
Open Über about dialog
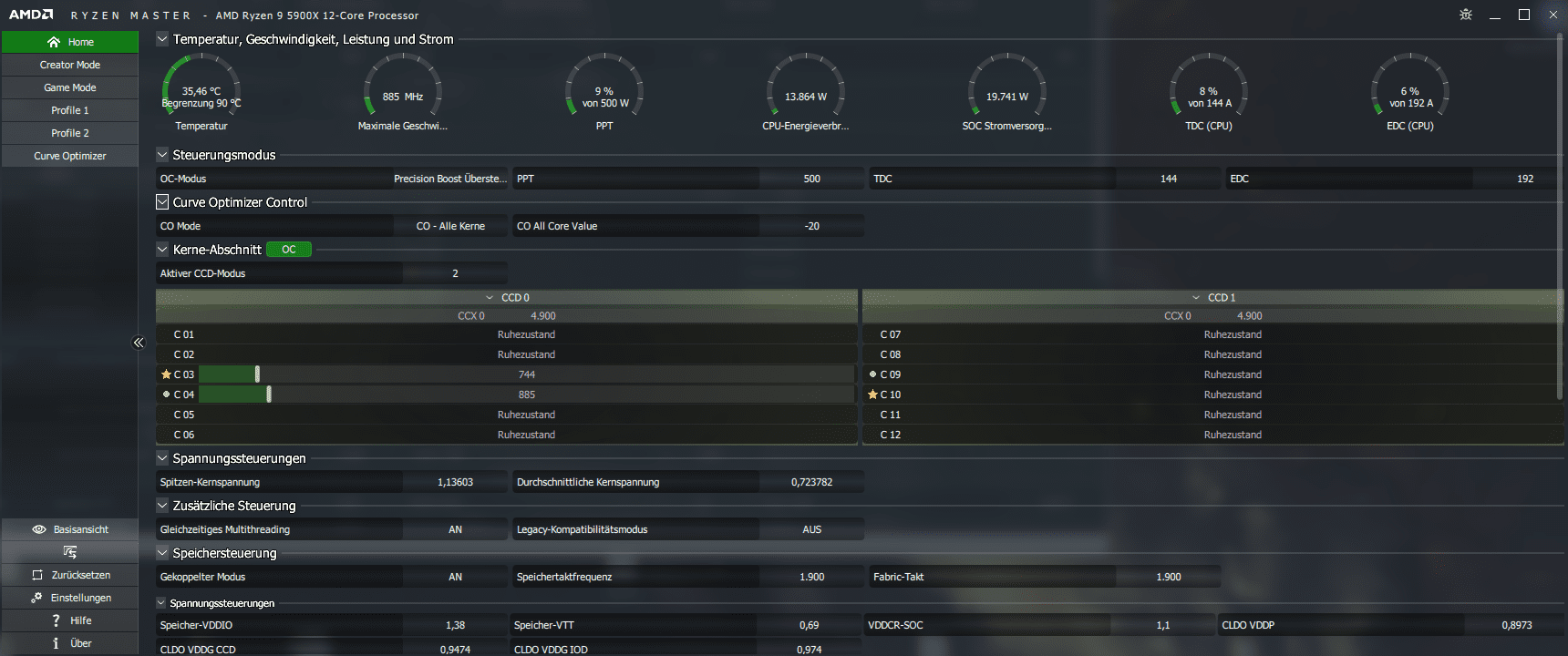pos(70,643)
